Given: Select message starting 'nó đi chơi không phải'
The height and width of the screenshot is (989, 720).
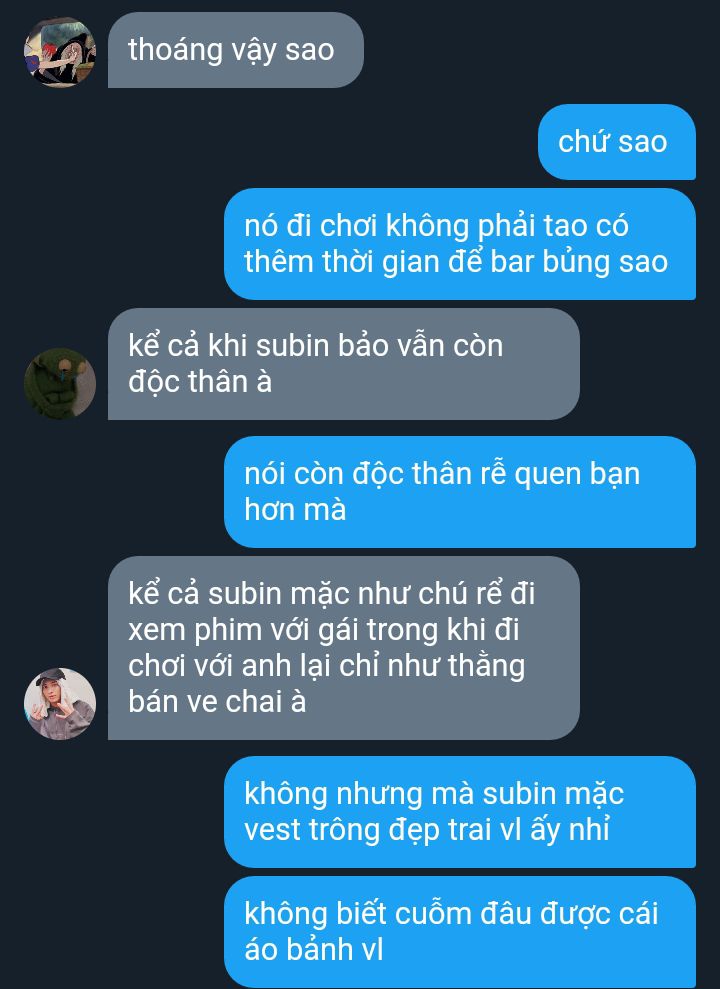Looking at the screenshot, I should [x=460, y=243].
